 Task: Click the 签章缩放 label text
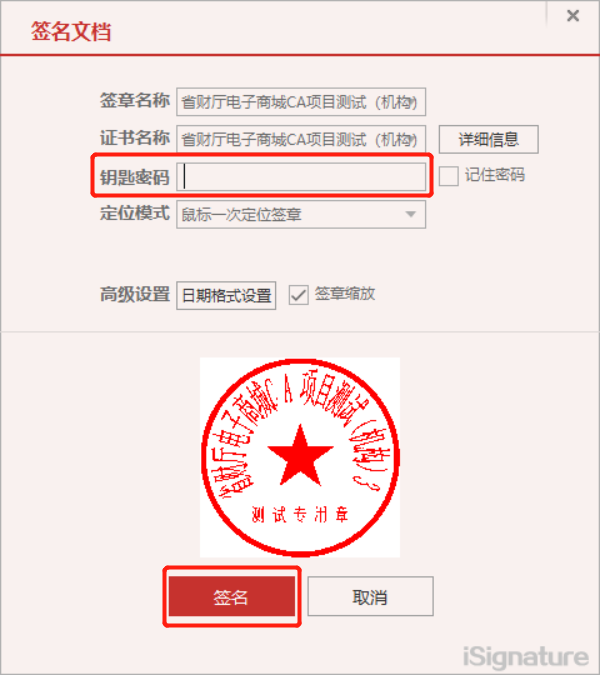[x=345, y=294]
